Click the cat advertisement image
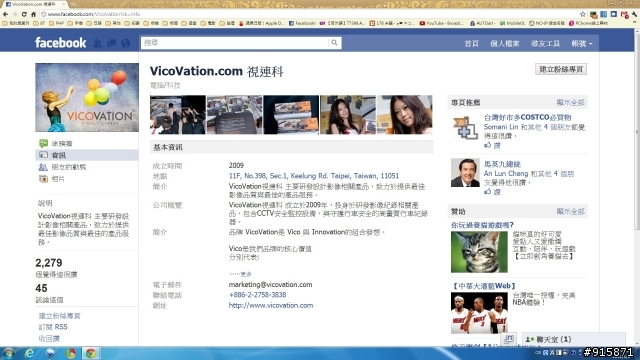 pos(479,252)
